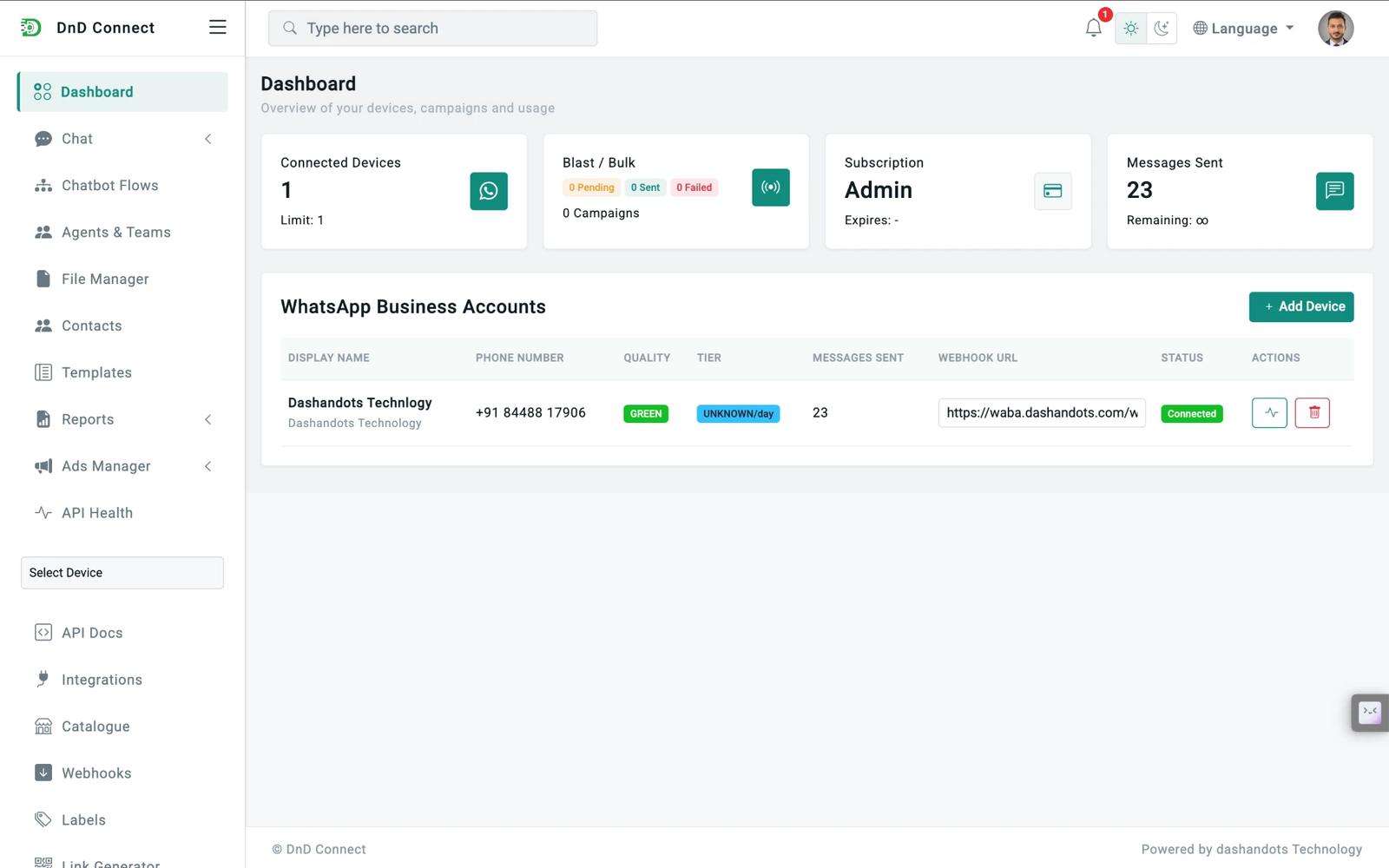Open the Ads Manager menu item

122,467
